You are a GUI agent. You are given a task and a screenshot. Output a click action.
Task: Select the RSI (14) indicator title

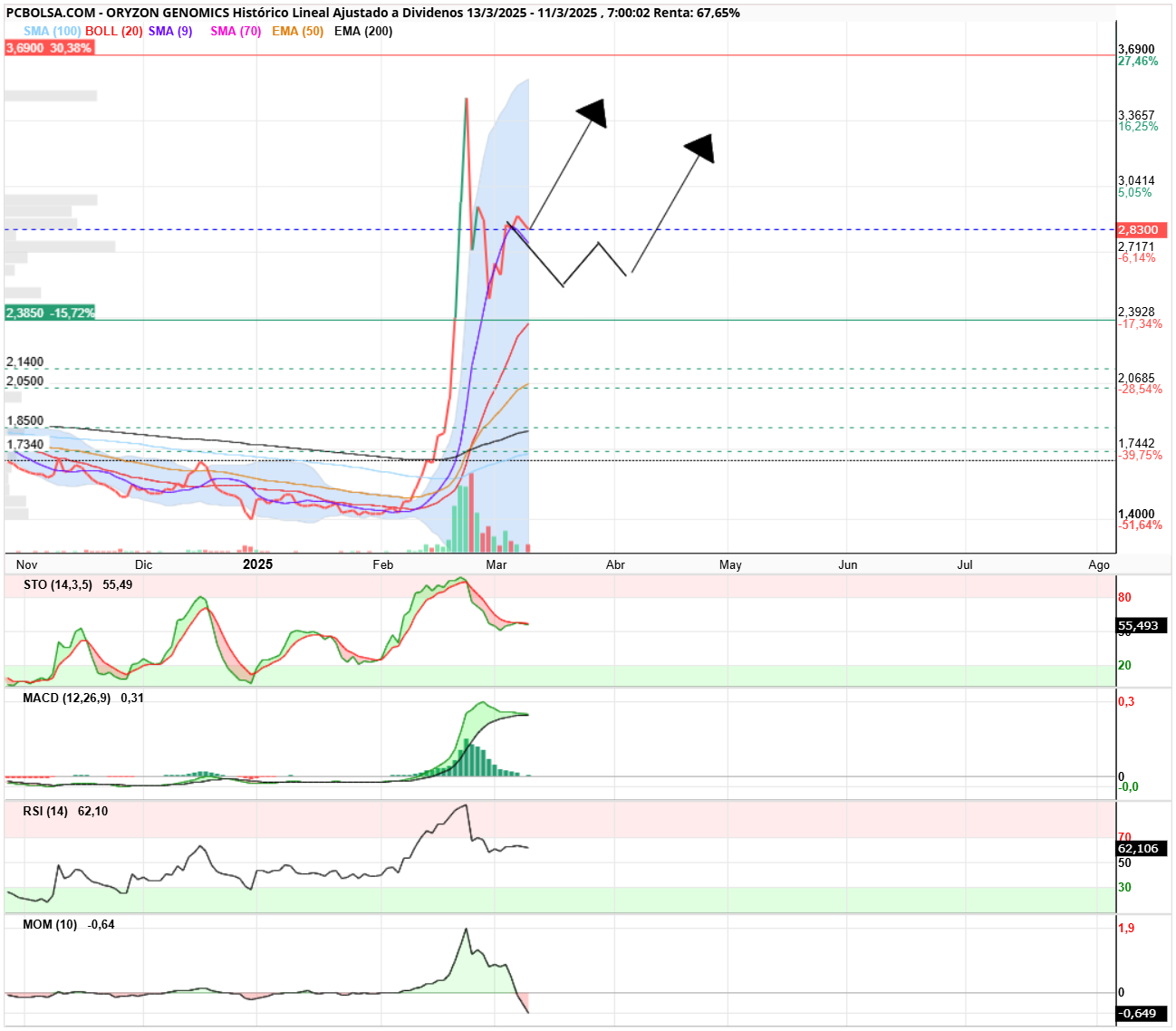(x=45, y=812)
